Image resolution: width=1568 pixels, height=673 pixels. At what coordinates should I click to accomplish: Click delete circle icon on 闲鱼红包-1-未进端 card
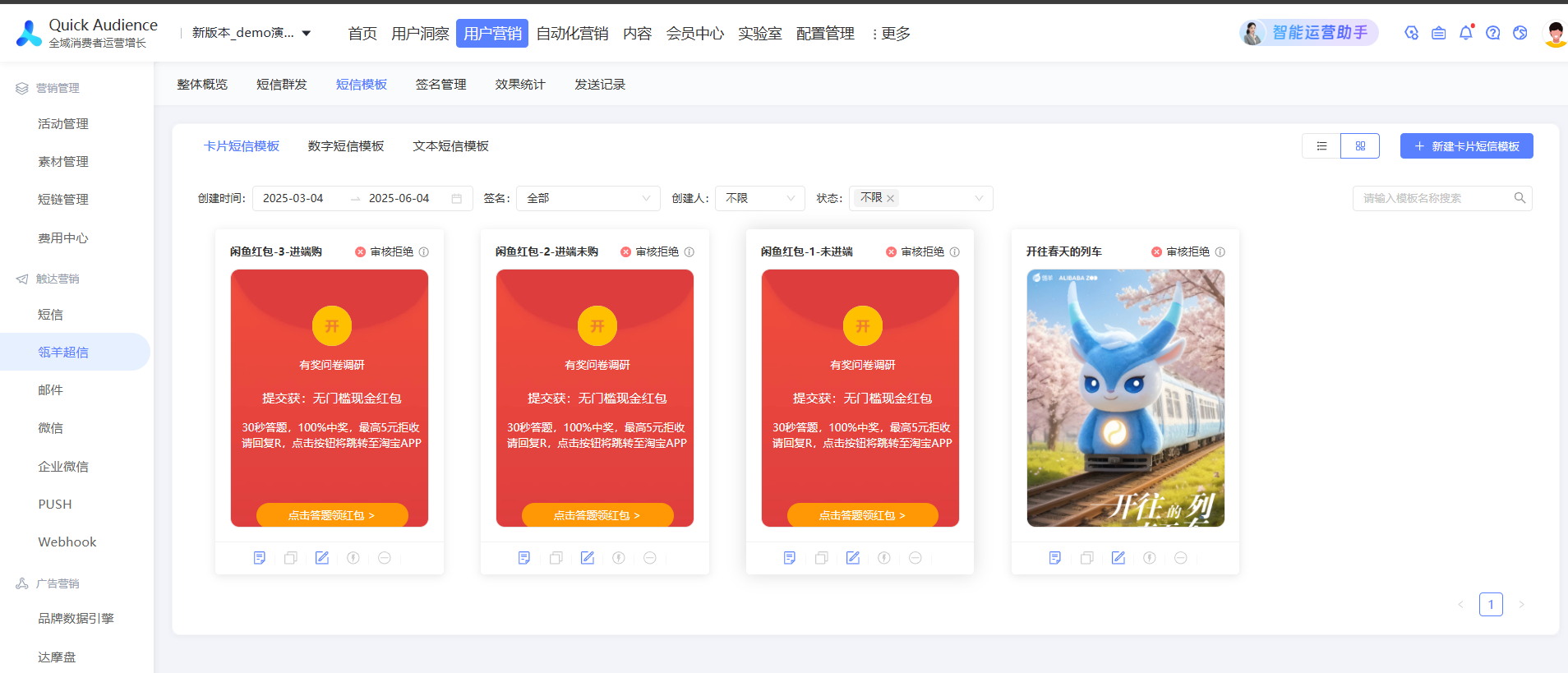915,558
